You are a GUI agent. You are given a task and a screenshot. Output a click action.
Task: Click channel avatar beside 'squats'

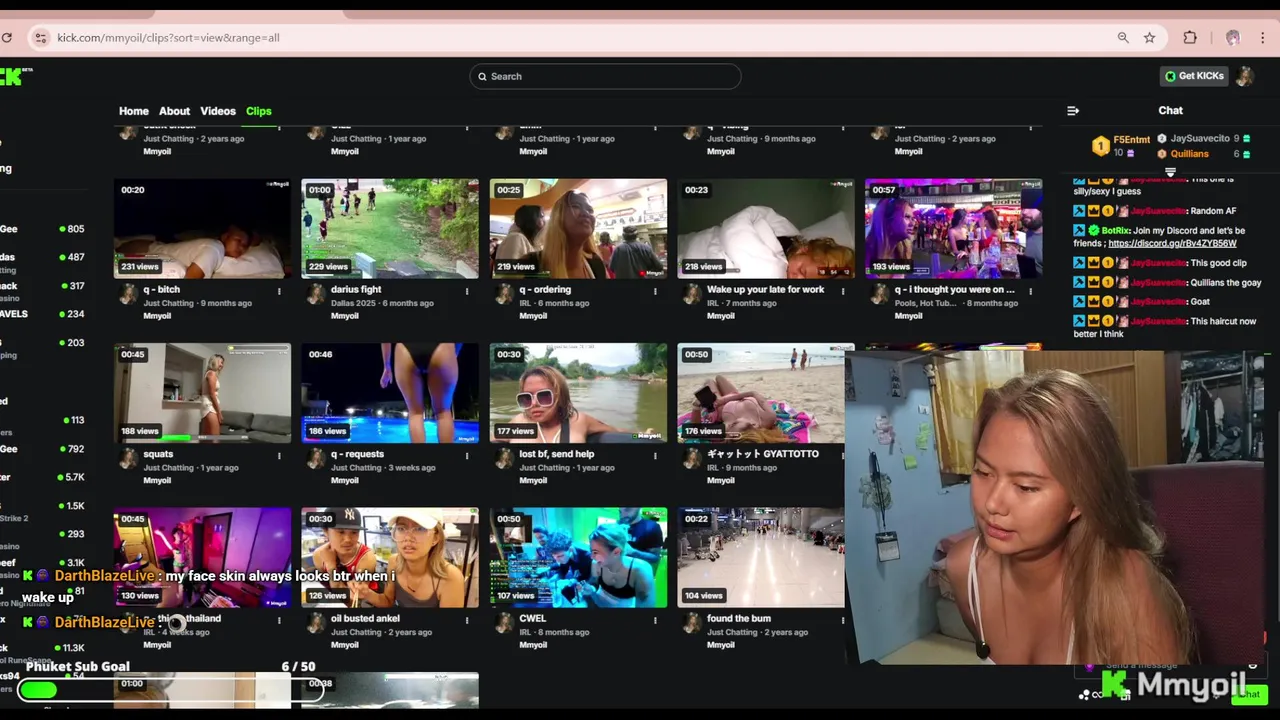click(128, 457)
